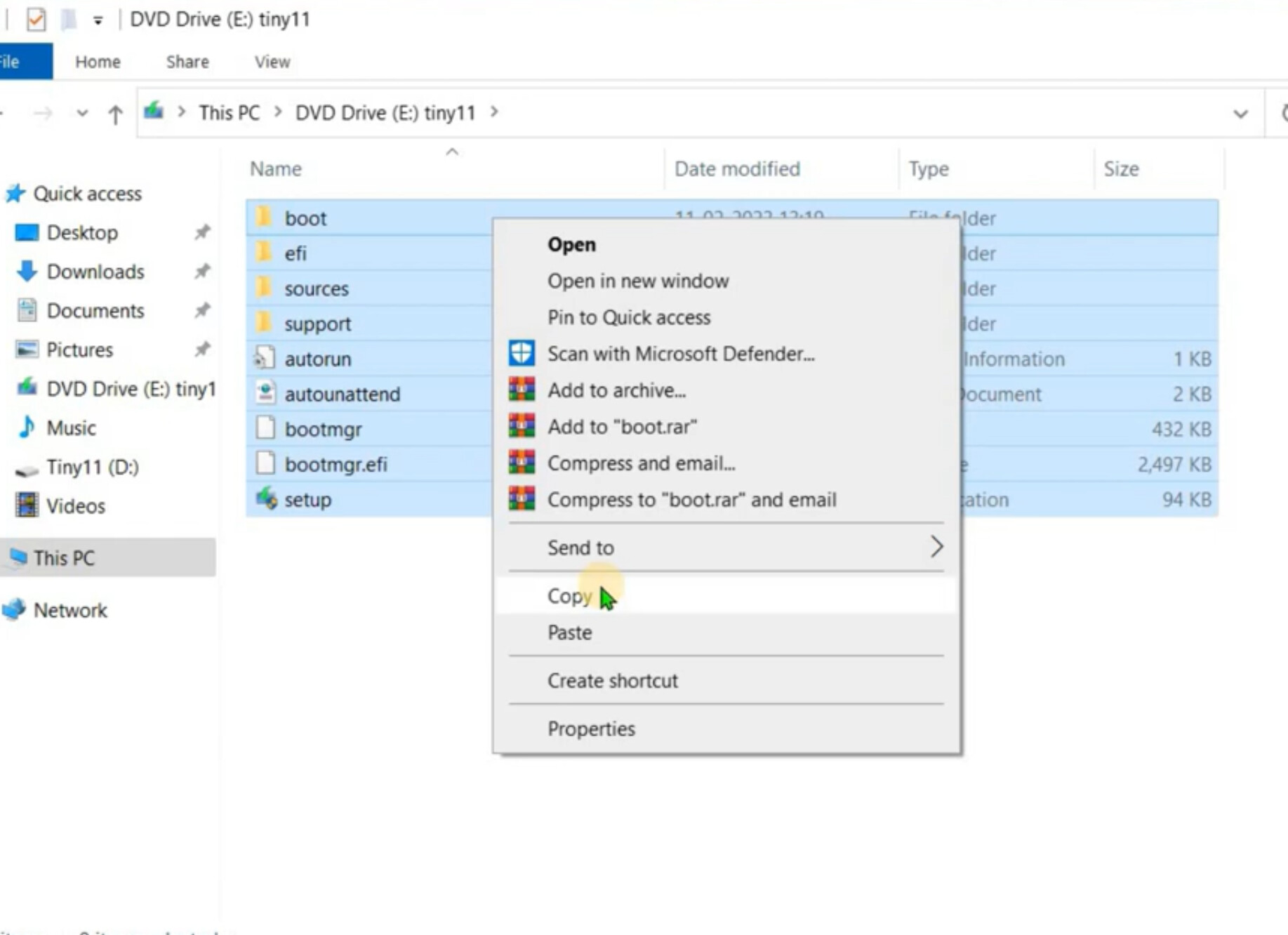1288x935 pixels.
Task: Click the efi folder icon
Action: pyautogui.click(x=265, y=252)
